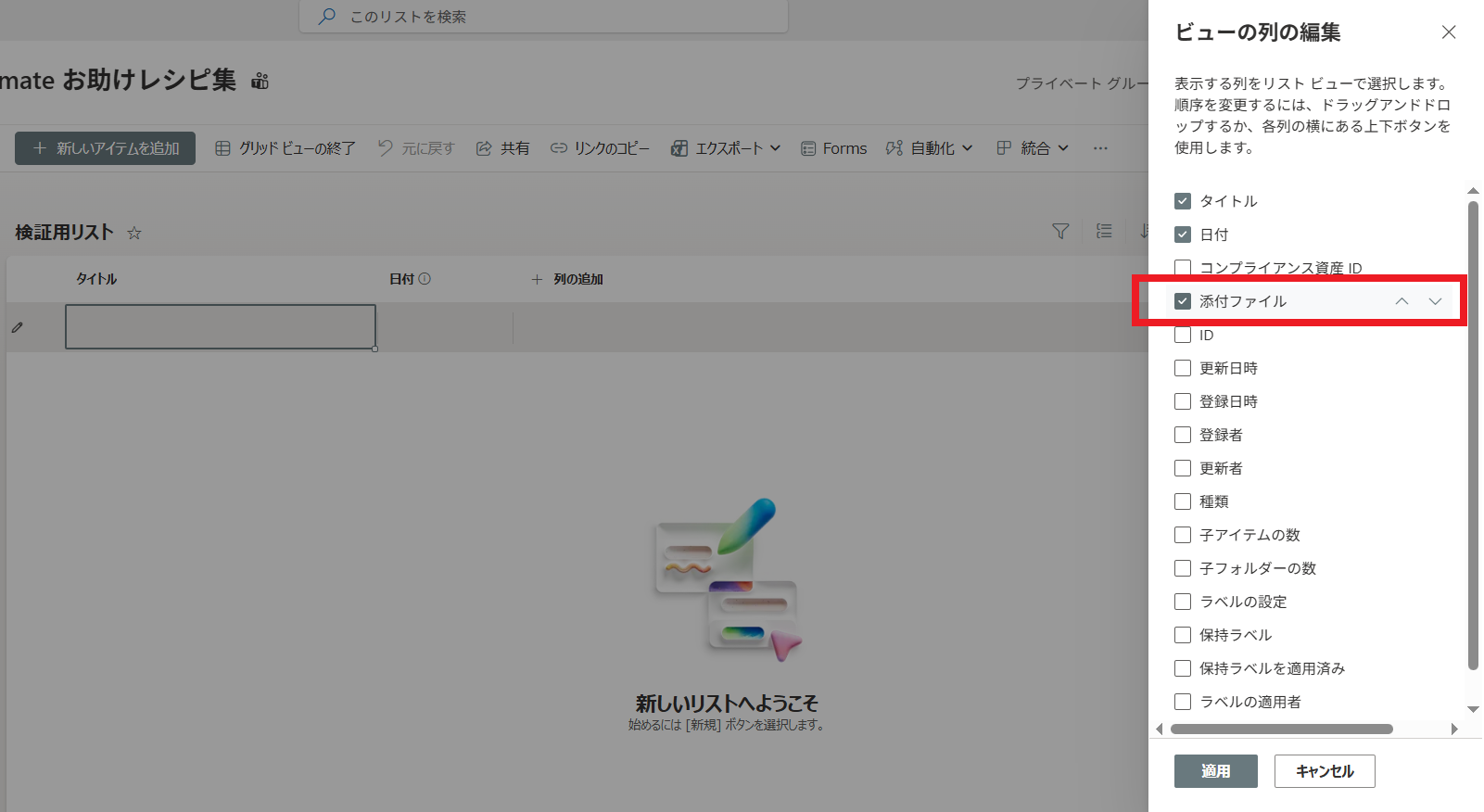Favorite the list with the star icon

tap(134, 234)
